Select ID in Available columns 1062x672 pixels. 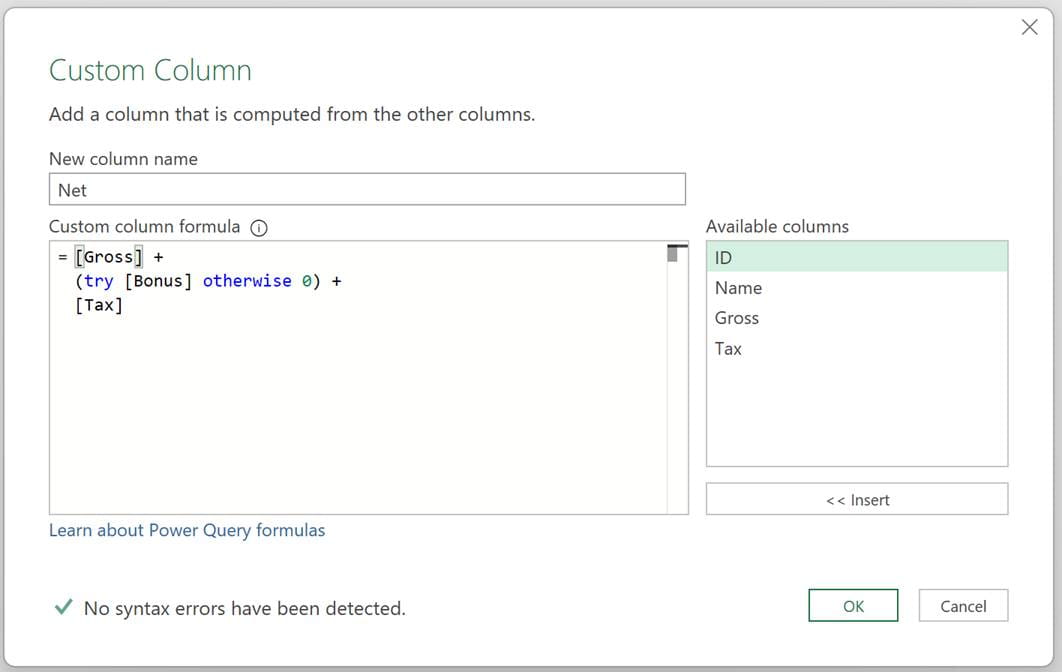[857, 257]
